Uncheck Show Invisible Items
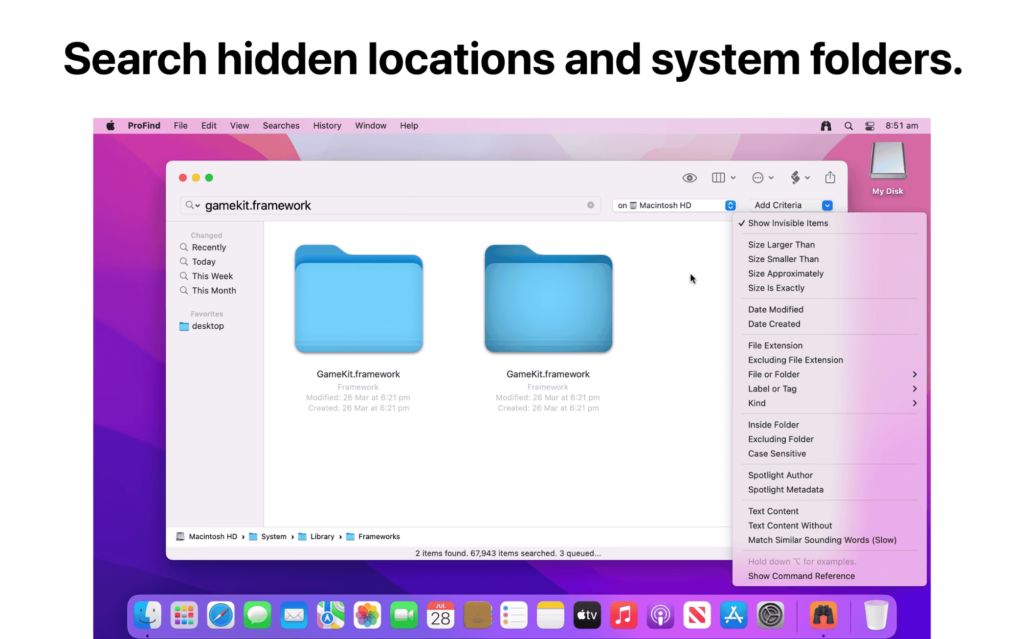Viewport: 1024px width, 639px height. [x=789, y=223]
